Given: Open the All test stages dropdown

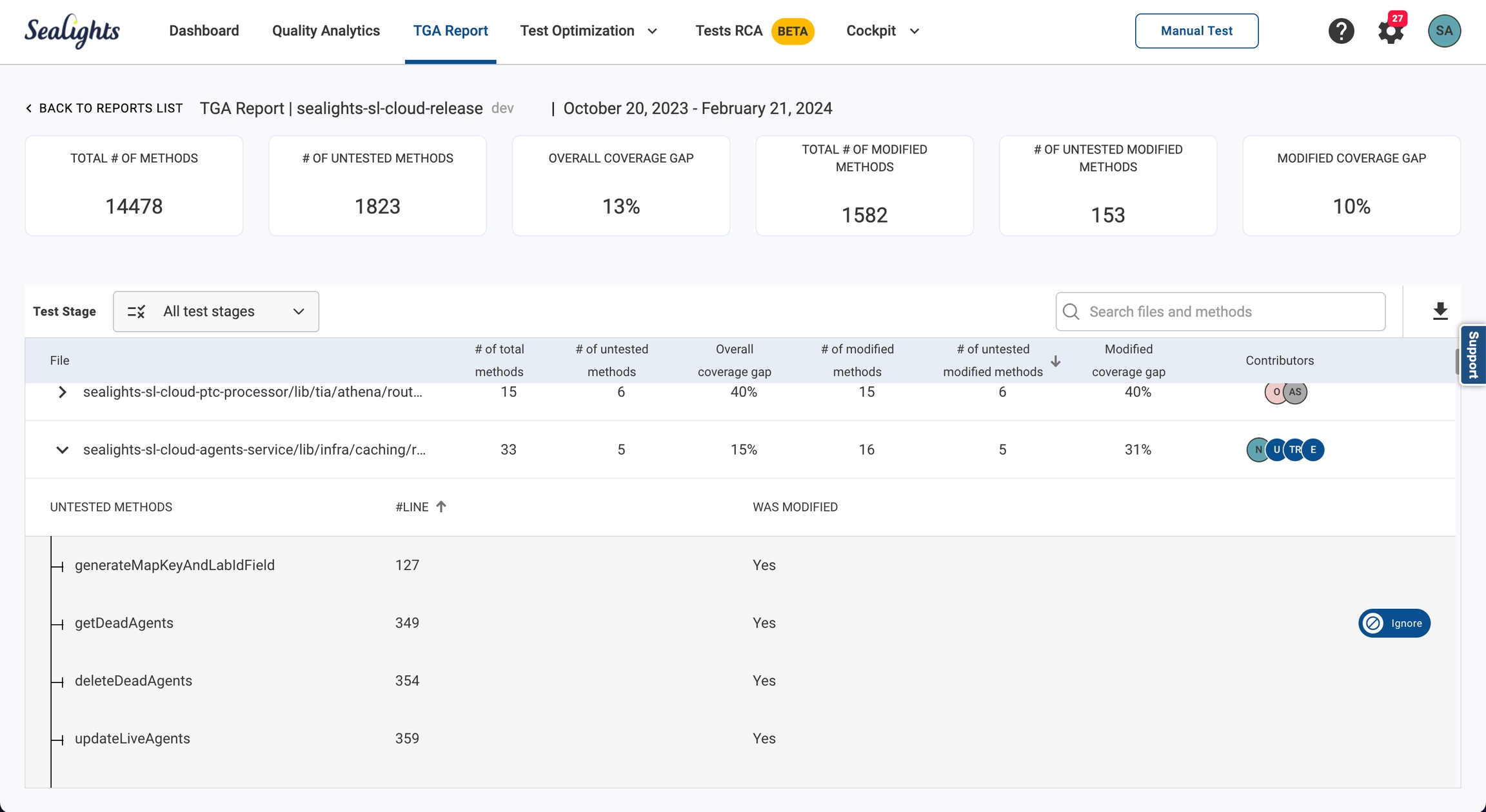Looking at the screenshot, I should tap(216, 312).
